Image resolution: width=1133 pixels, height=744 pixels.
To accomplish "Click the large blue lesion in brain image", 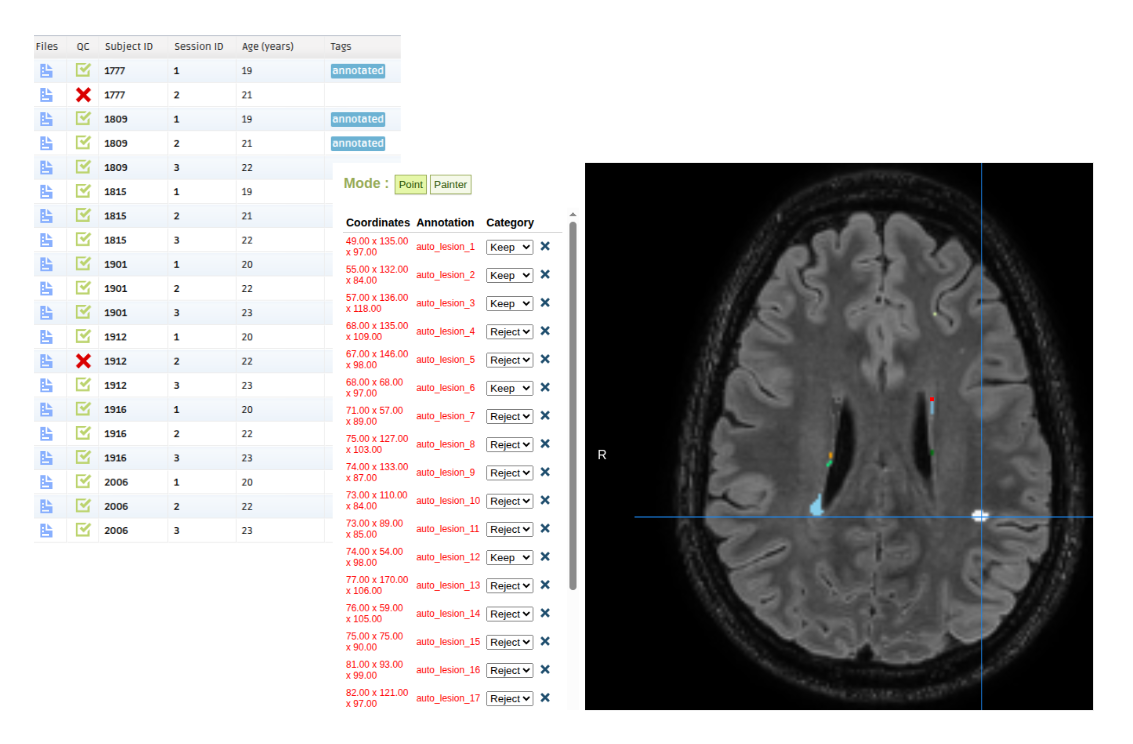I will pos(817,505).
